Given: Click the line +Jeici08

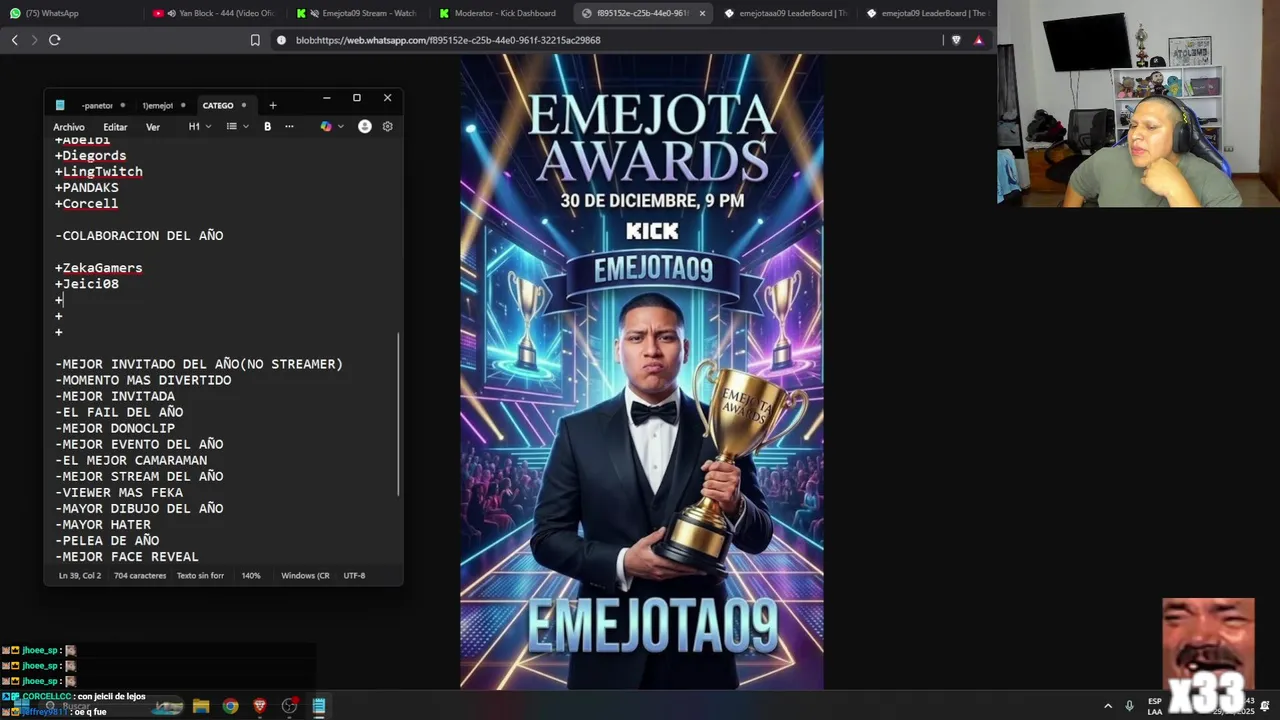Looking at the screenshot, I should pyautogui.click(x=86, y=284).
